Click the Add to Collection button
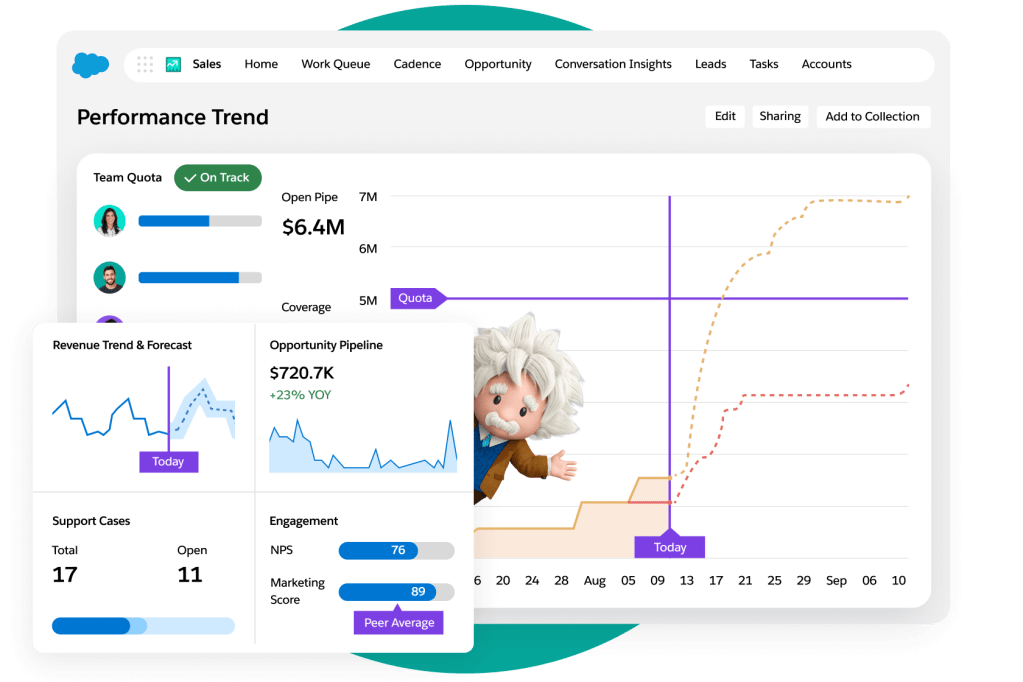The image size is (1023, 682). click(873, 116)
